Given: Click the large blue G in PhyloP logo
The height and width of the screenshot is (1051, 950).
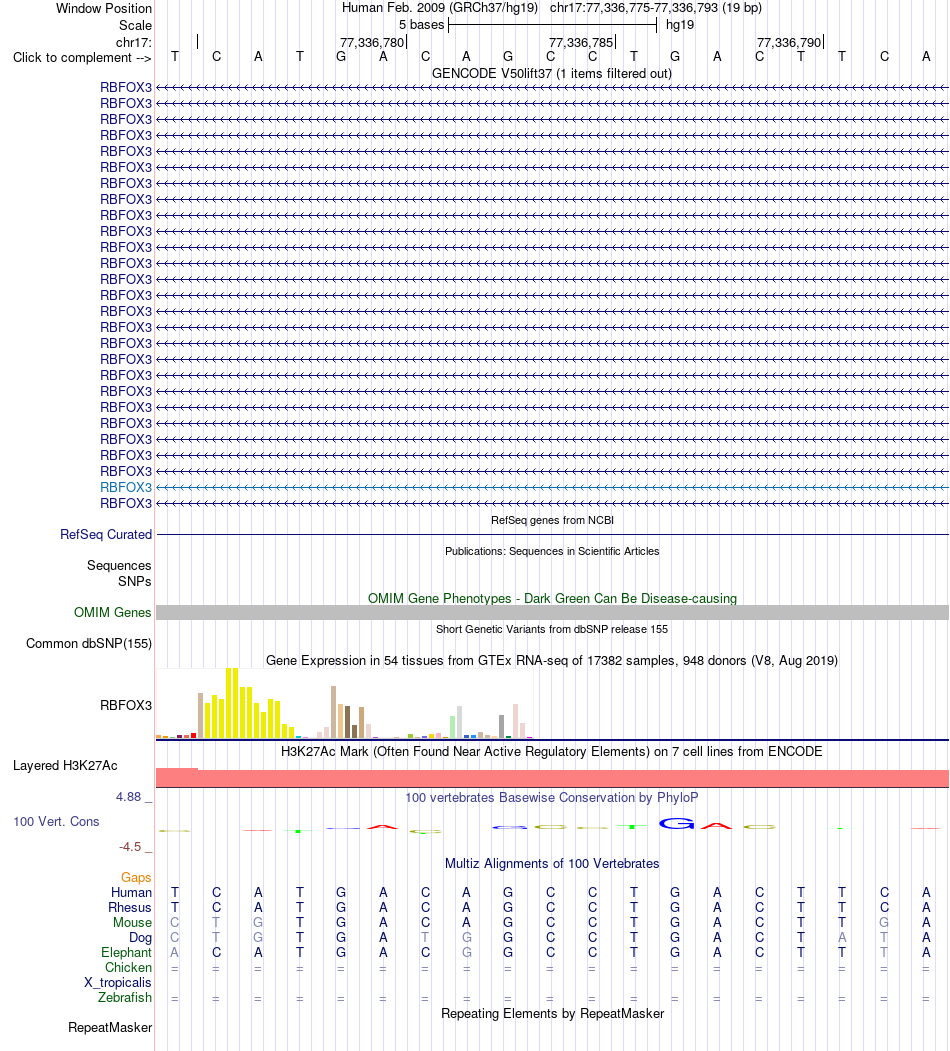Looking at the screenshot, I should coord(676,824).
